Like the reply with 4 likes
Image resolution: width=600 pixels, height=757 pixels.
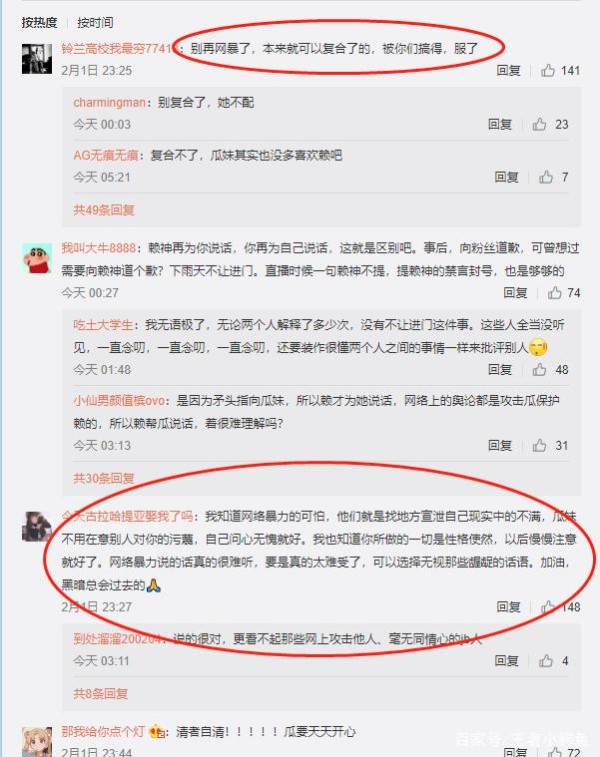click(x=546, y=660)
